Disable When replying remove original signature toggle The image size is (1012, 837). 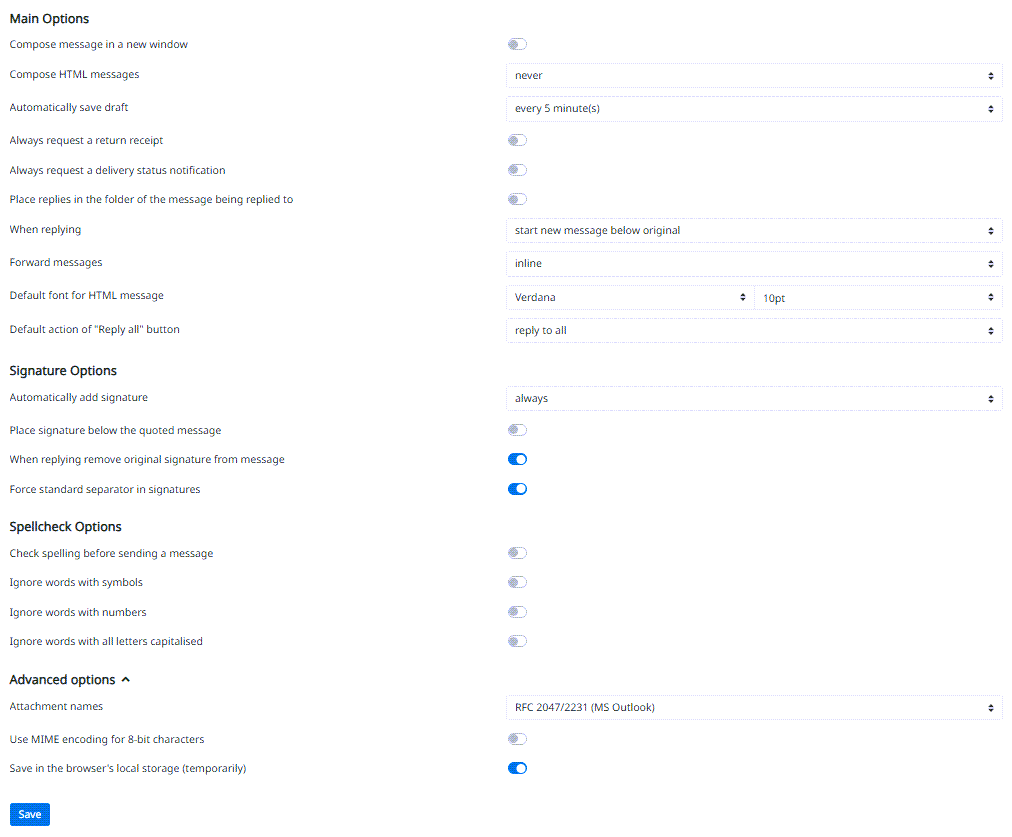click(x=517, y=459)
